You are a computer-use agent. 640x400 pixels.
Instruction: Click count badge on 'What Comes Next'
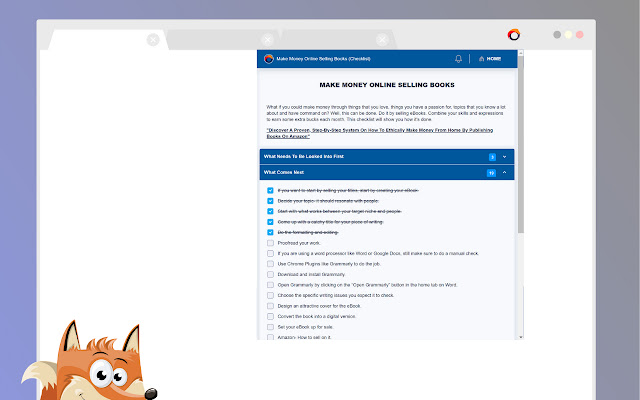pyautogui.click(x=491, y=173)
